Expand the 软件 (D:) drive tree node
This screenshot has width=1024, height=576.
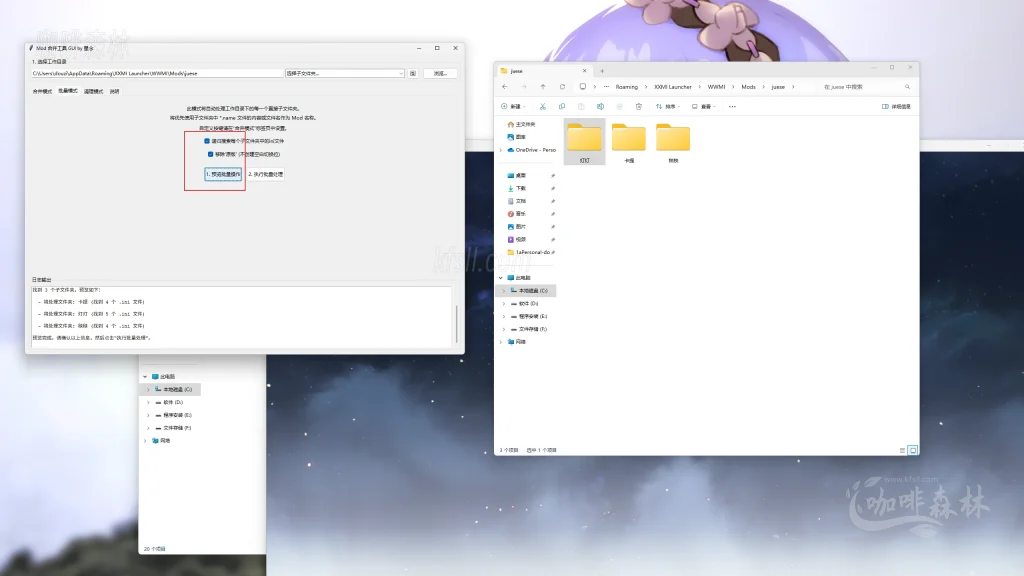click(x=503, y=303)
